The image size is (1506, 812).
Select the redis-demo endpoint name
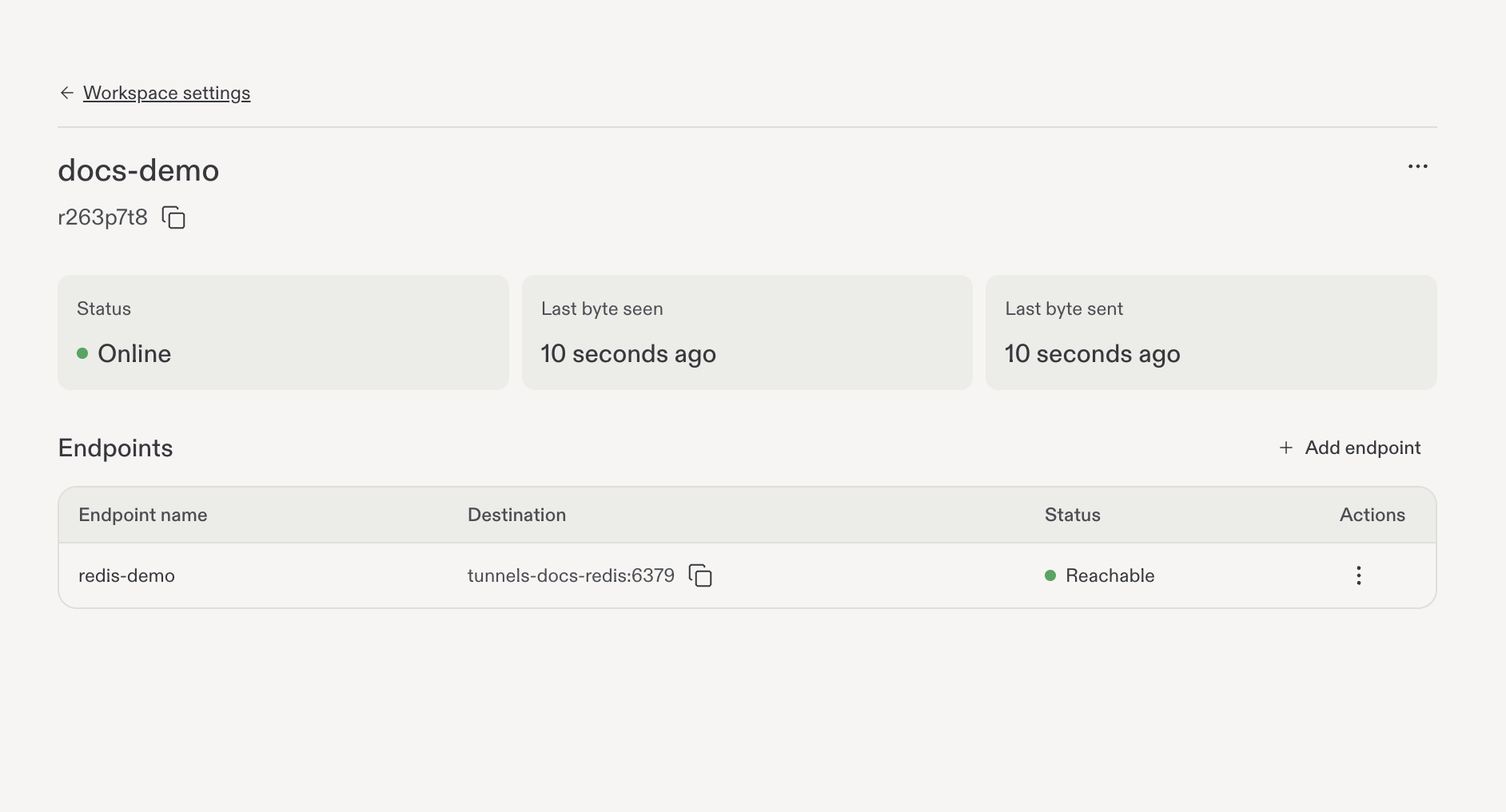(x=126, y=575)
